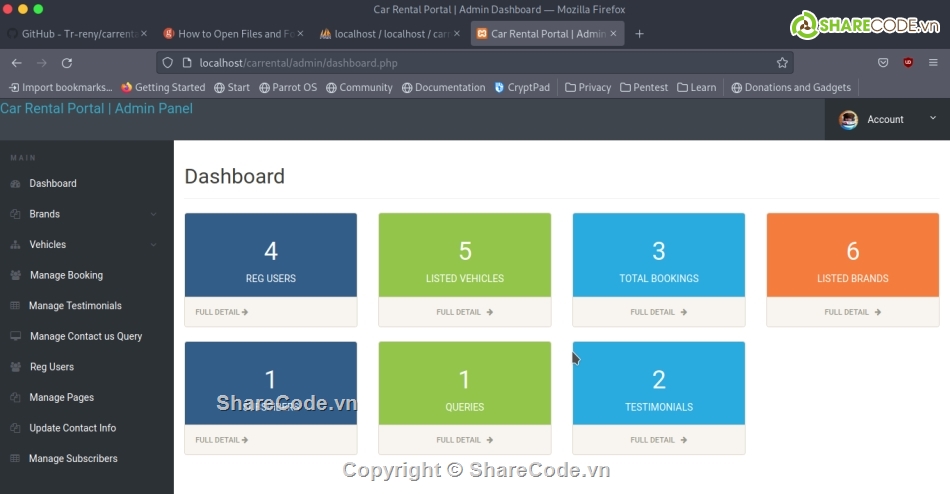Click the Manage Booking users icon
This screenshot has height=494, width=950.
15,275
